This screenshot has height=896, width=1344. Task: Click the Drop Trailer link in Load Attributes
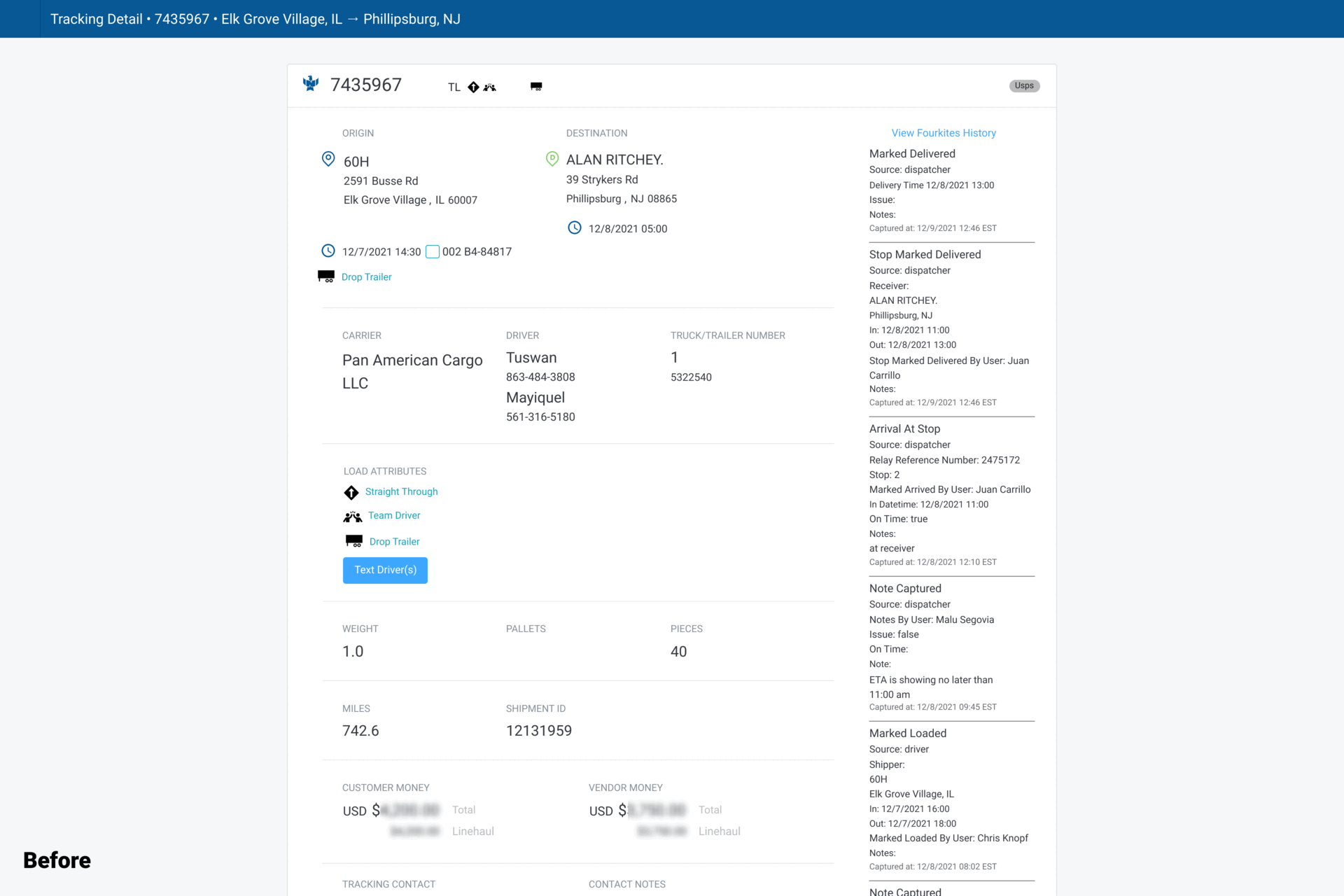(x=394, y=542)
